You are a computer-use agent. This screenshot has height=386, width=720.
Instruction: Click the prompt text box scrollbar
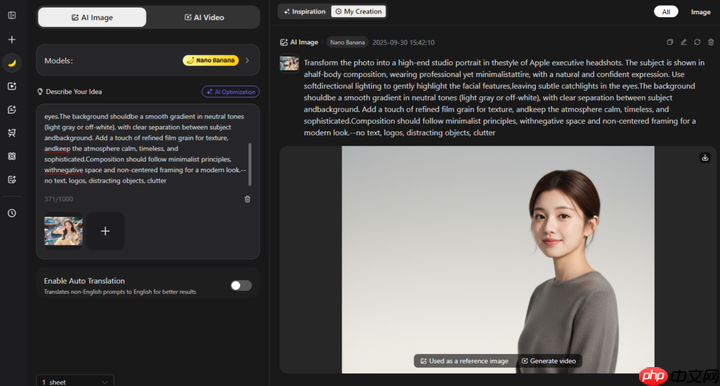(x=250, y=164)
